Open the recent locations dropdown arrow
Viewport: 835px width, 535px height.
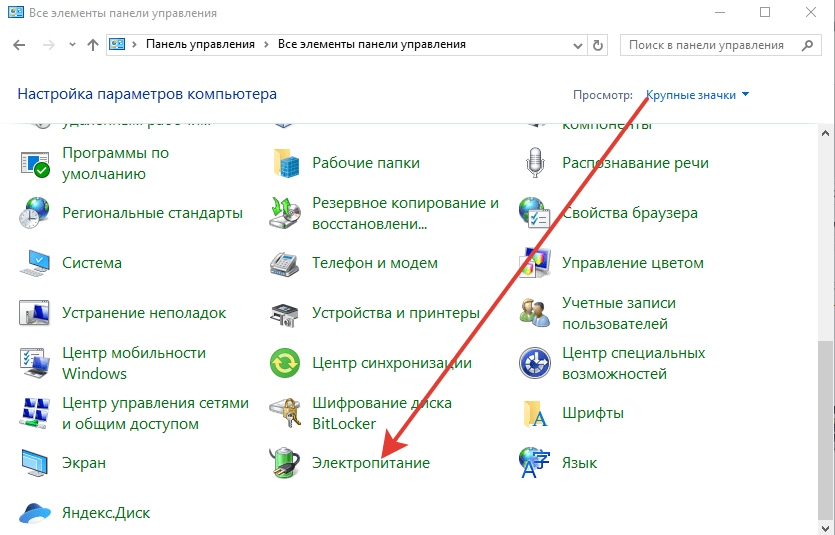click(72, 45)
